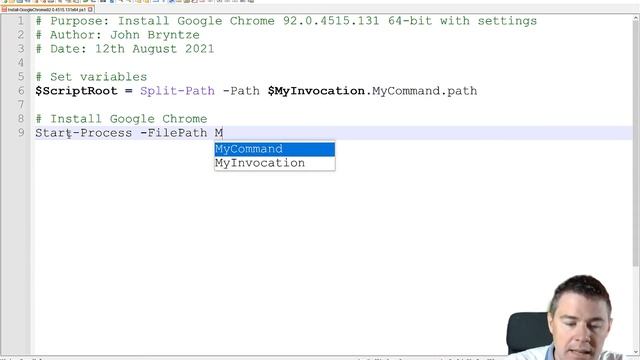Screen dimensions: 640x360
Task: Click '.MyCommand.path' at the end of line 6
Action: (422, 91)
